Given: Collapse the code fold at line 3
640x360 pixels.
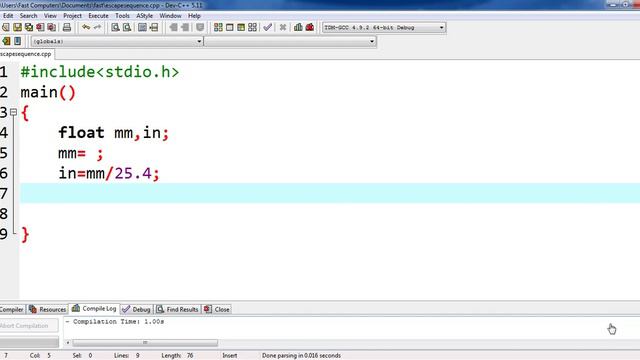Looking at the screenshot, I should point(13,112).
